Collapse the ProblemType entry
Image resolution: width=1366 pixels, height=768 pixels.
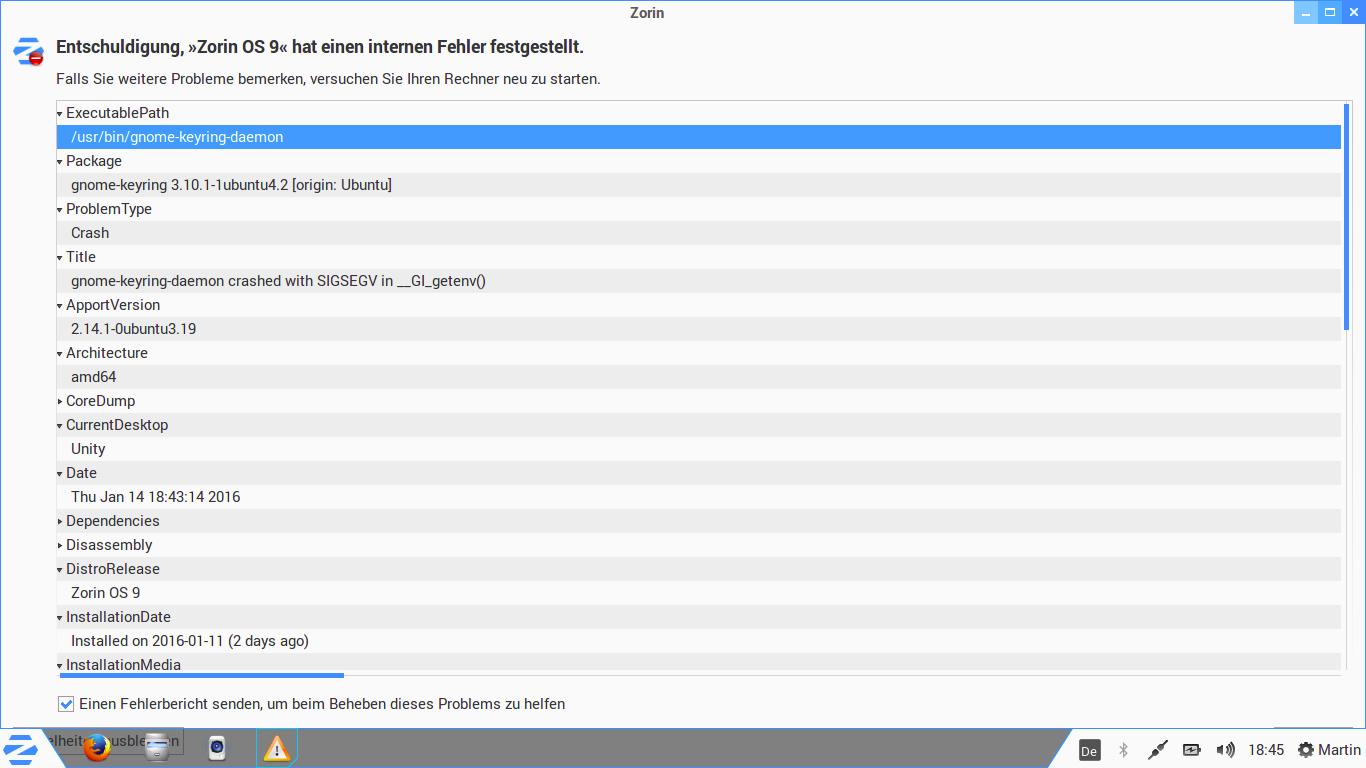coord(60,209)
